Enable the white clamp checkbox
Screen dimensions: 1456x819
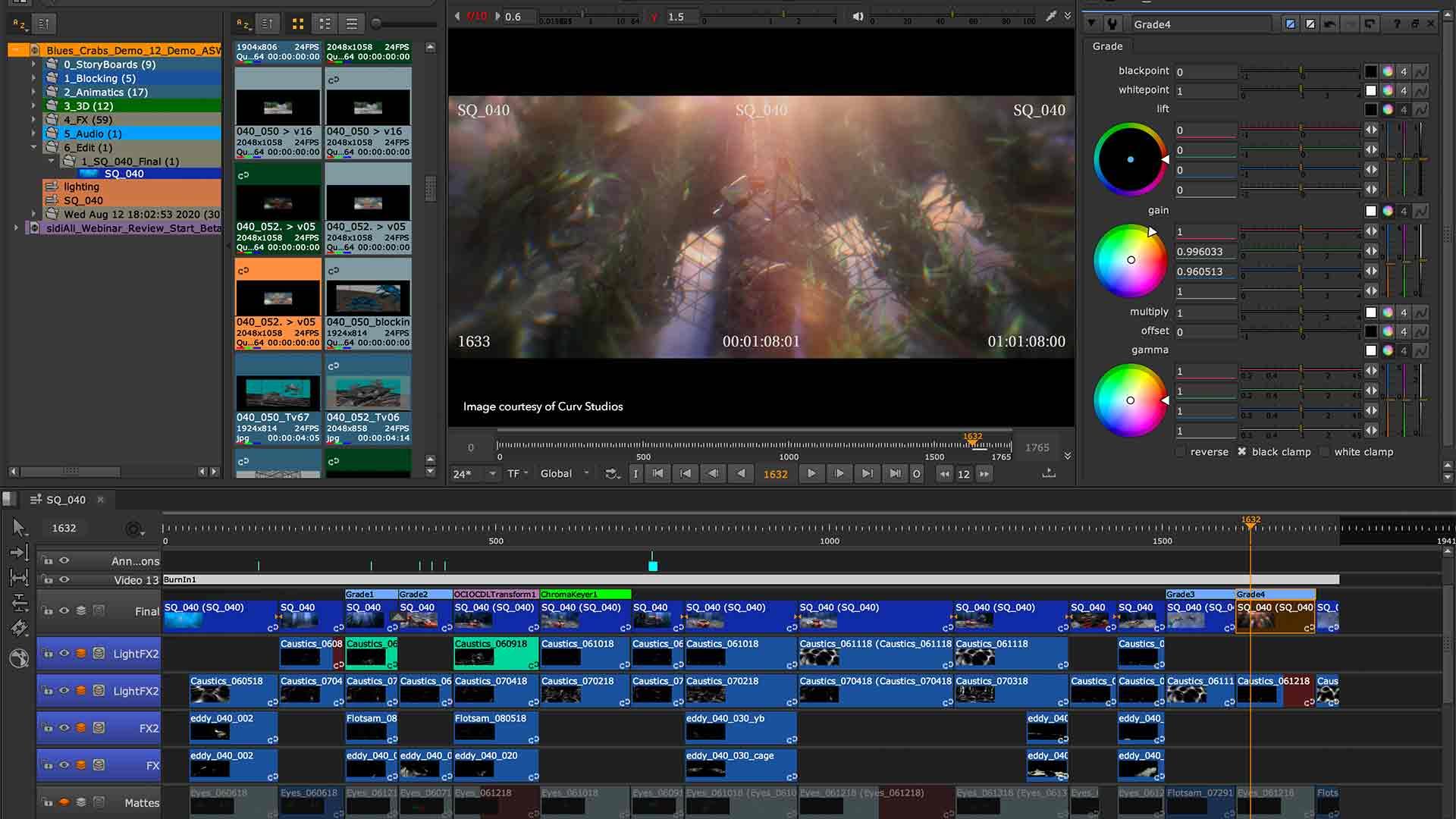(x=1326, y=452)
